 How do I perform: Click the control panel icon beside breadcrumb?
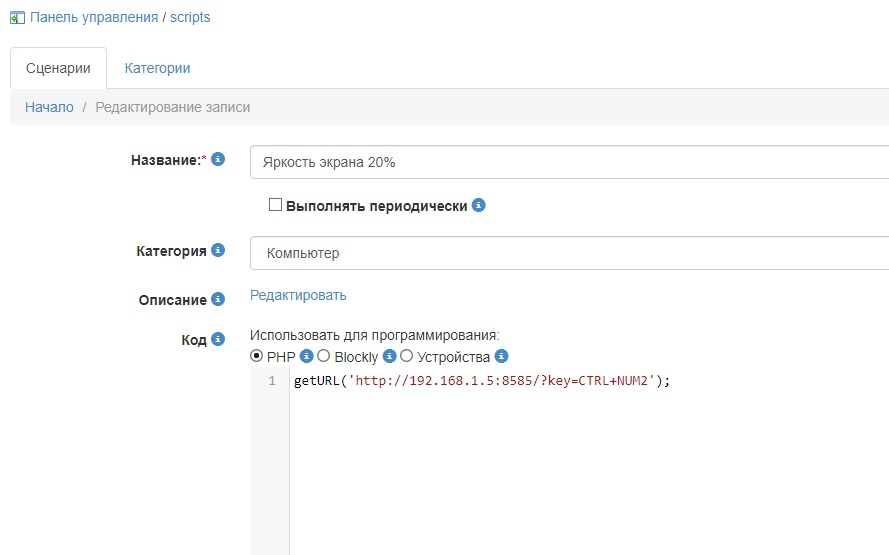pyautogui.click(x=17, y=18)
